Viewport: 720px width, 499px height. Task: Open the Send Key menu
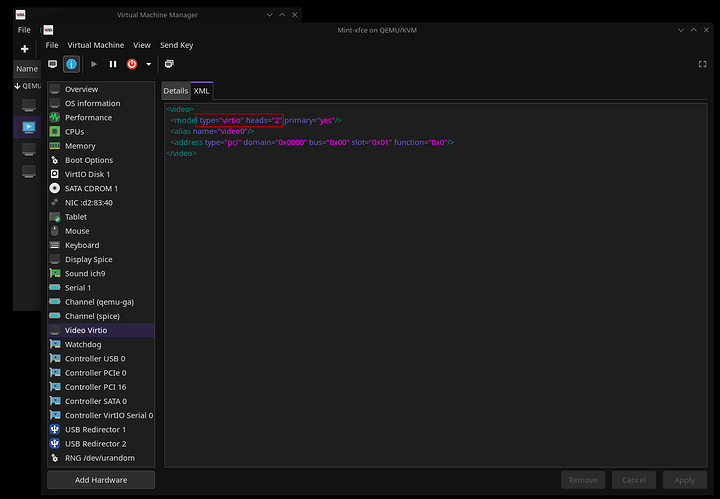tap(177, 45)
